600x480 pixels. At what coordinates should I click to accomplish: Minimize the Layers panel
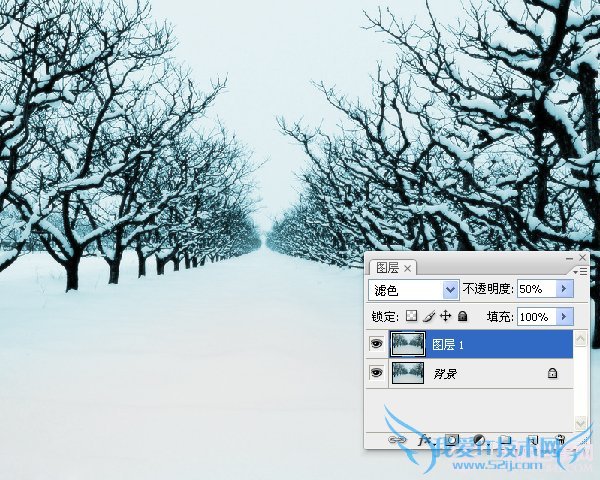[569, 258]
